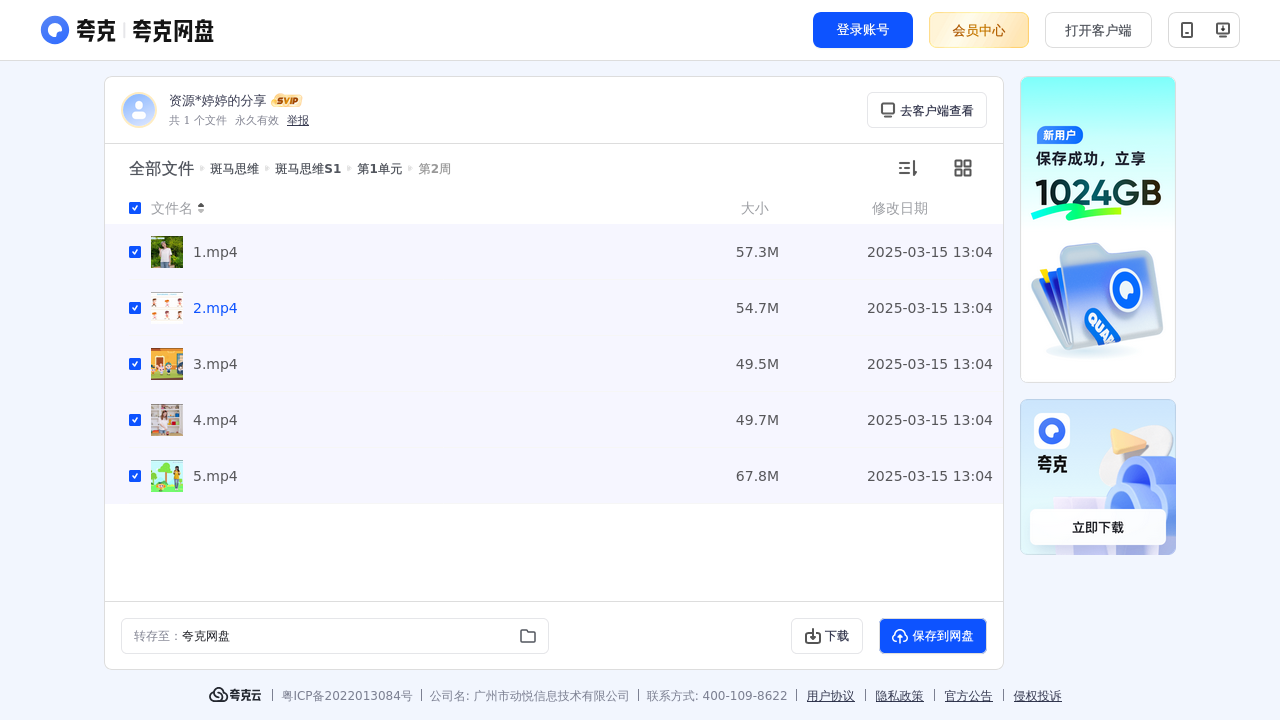Click the Quark app icon in download ad
The width and height of the screenshot is (1280, 720).
point(1052,431)
